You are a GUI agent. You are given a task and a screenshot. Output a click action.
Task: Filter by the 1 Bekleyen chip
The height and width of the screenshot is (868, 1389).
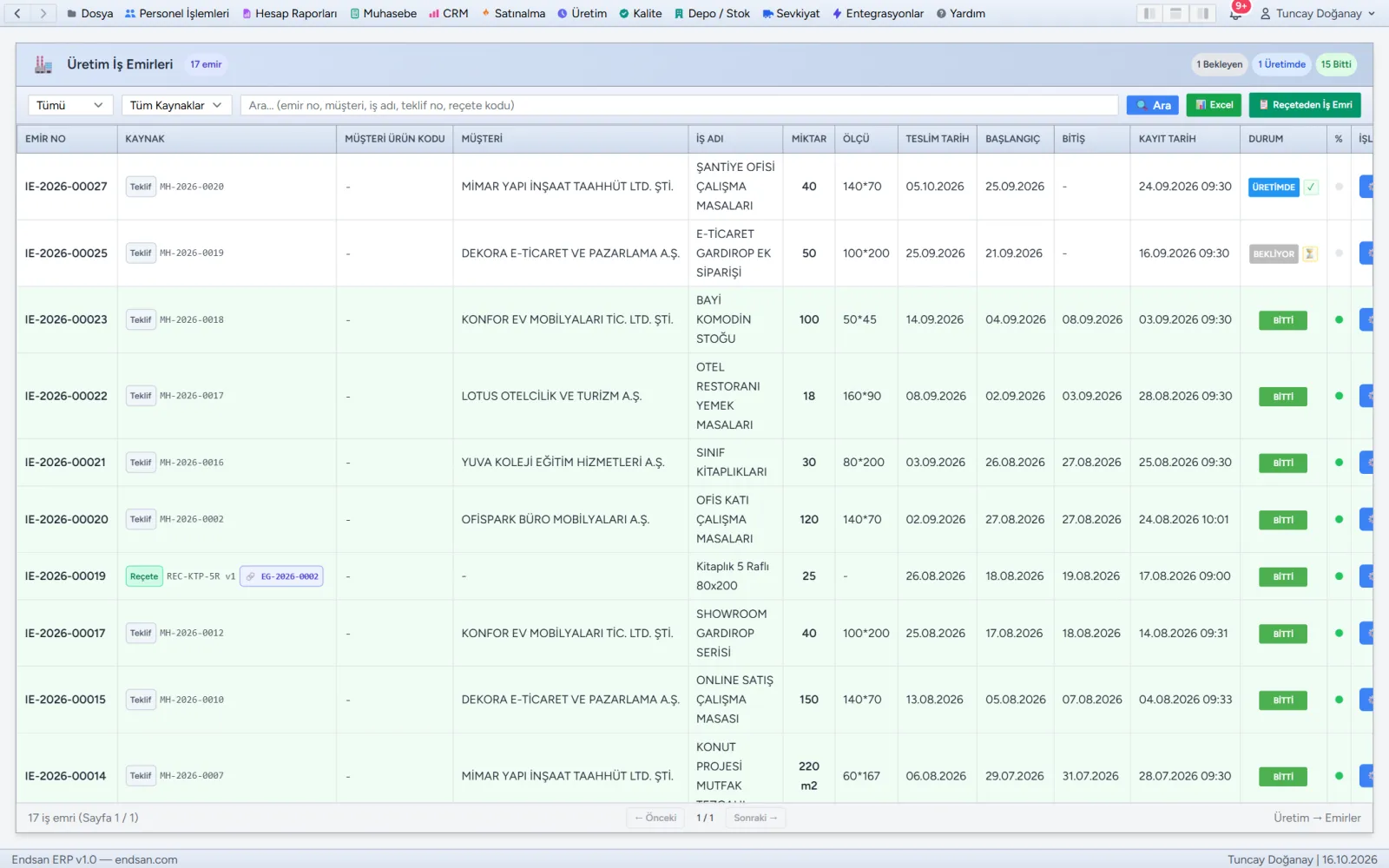click(1220, 64)
